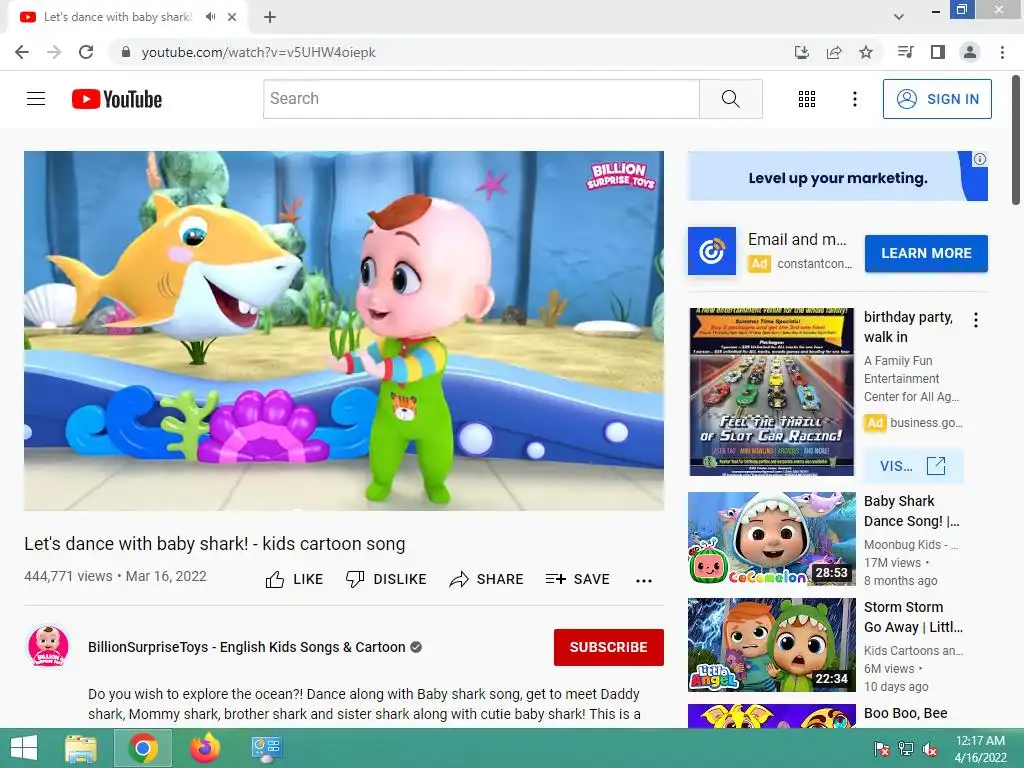Open YouTube settings three-dot menu
1024x768 pixels.
[x=854, y=99]
